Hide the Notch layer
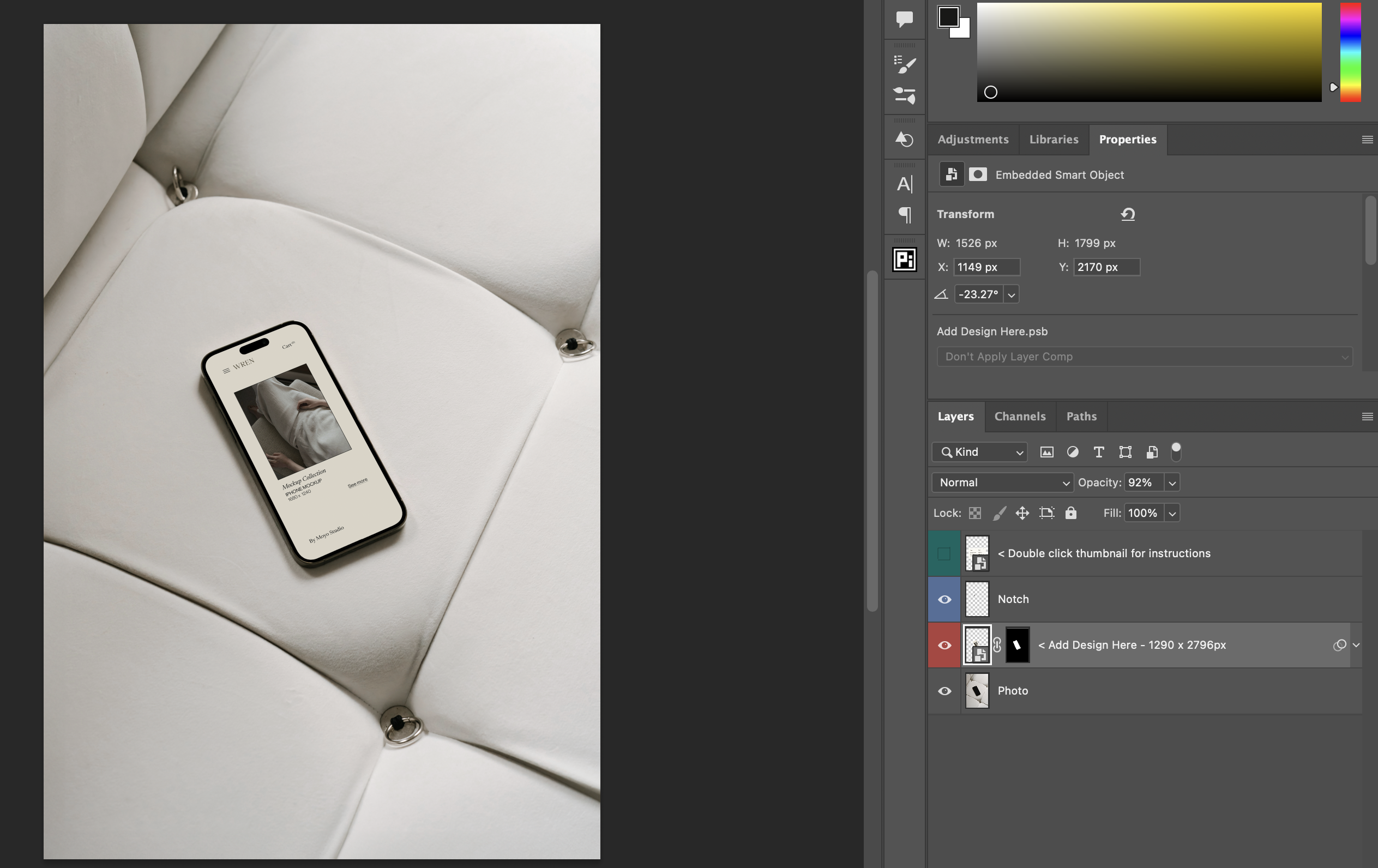Screen dimensions: 1378x868 (x=944, y=599)
